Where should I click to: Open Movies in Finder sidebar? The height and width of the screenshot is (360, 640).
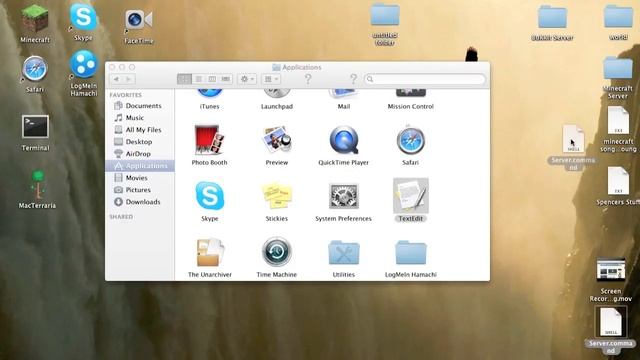(x=140, y=178)
